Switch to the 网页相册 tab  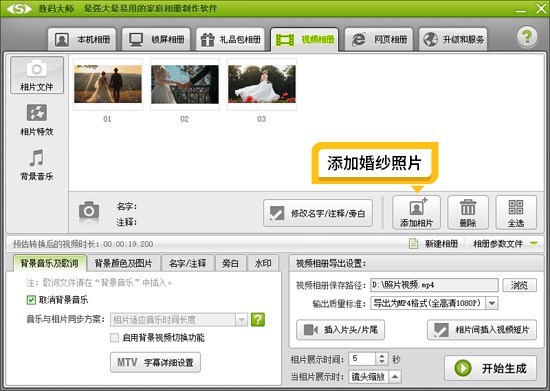[379, 39]
